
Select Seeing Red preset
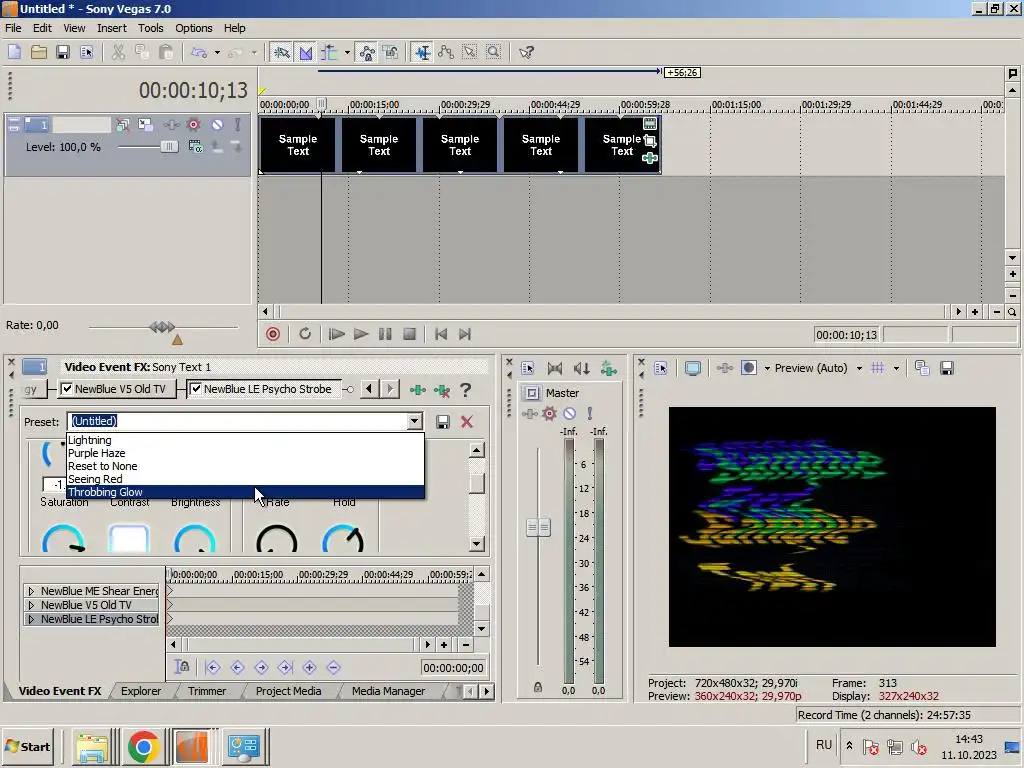click(x=246, y=479)
